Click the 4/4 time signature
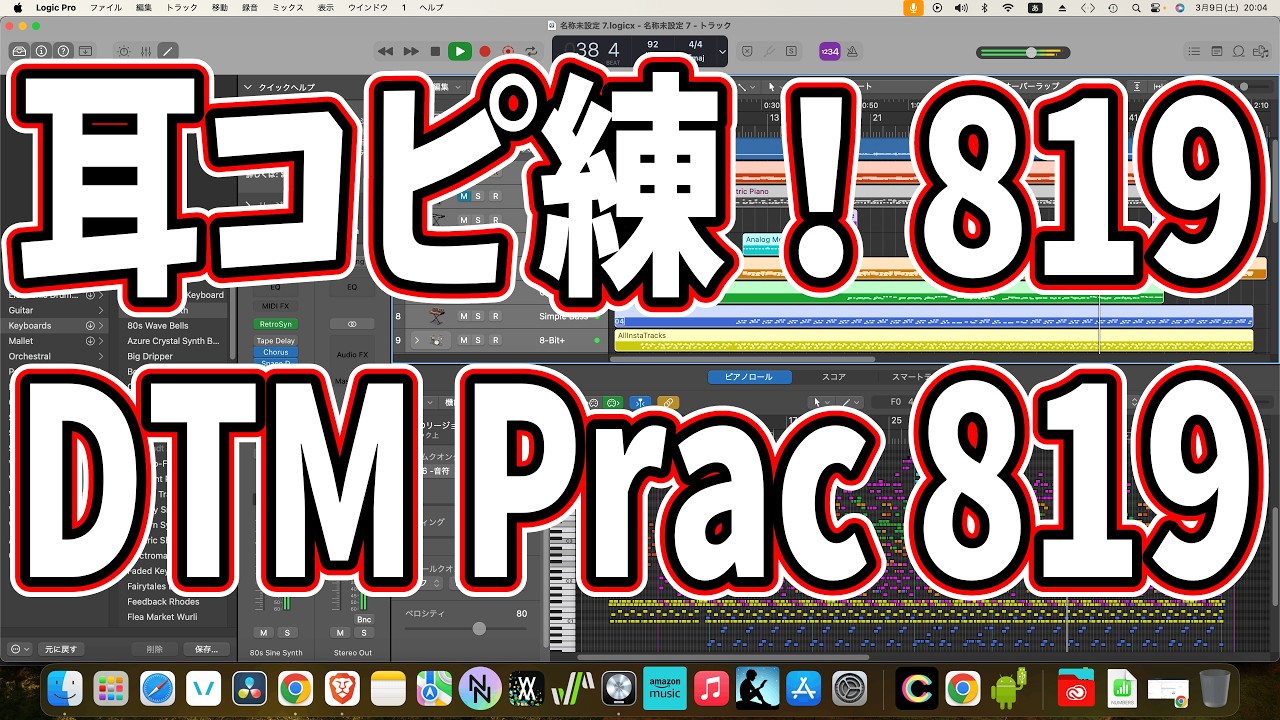1280x720 pixels. [695, 44]
